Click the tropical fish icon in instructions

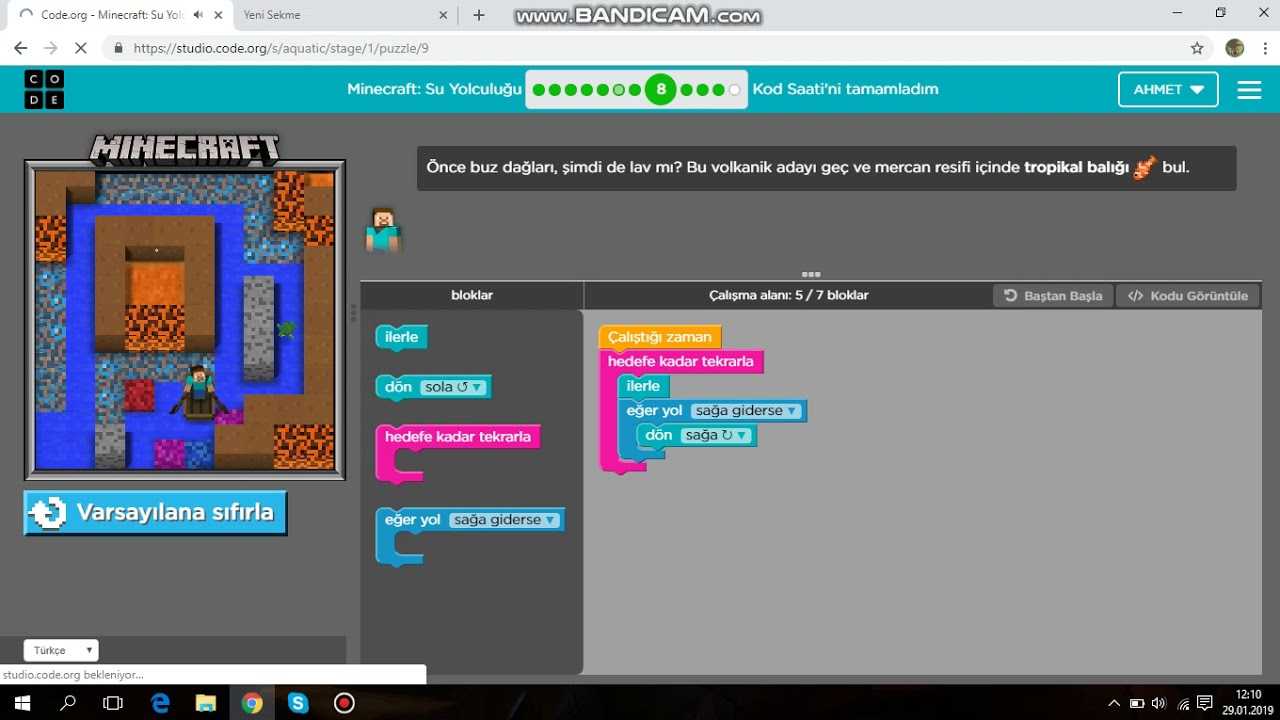pos(1145,167)
